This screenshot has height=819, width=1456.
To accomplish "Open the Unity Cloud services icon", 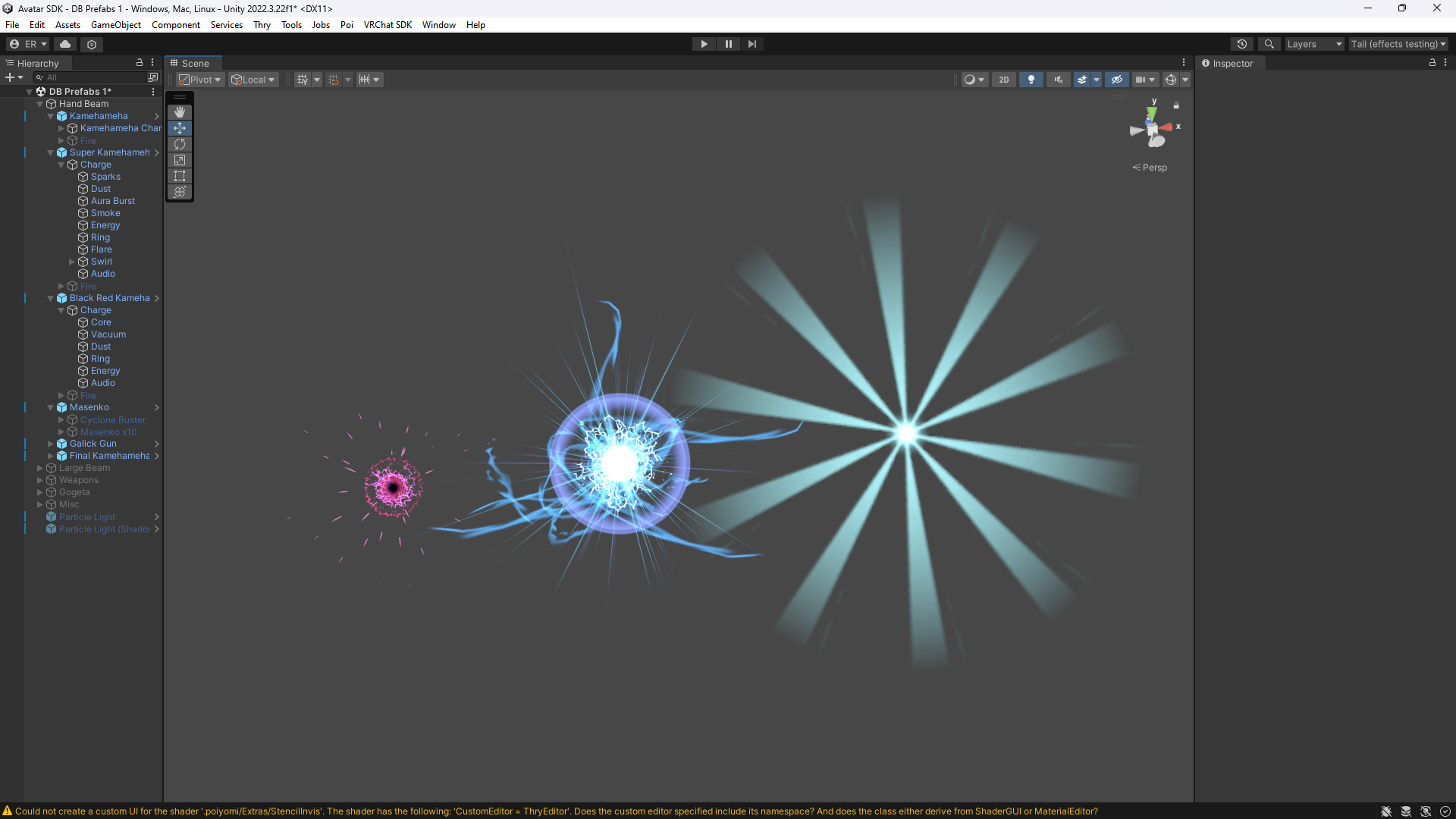I will 64,44.
